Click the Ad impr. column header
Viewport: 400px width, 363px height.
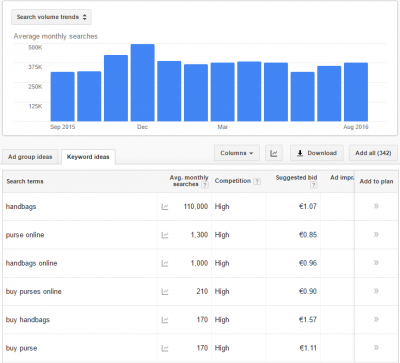point(342,178)
